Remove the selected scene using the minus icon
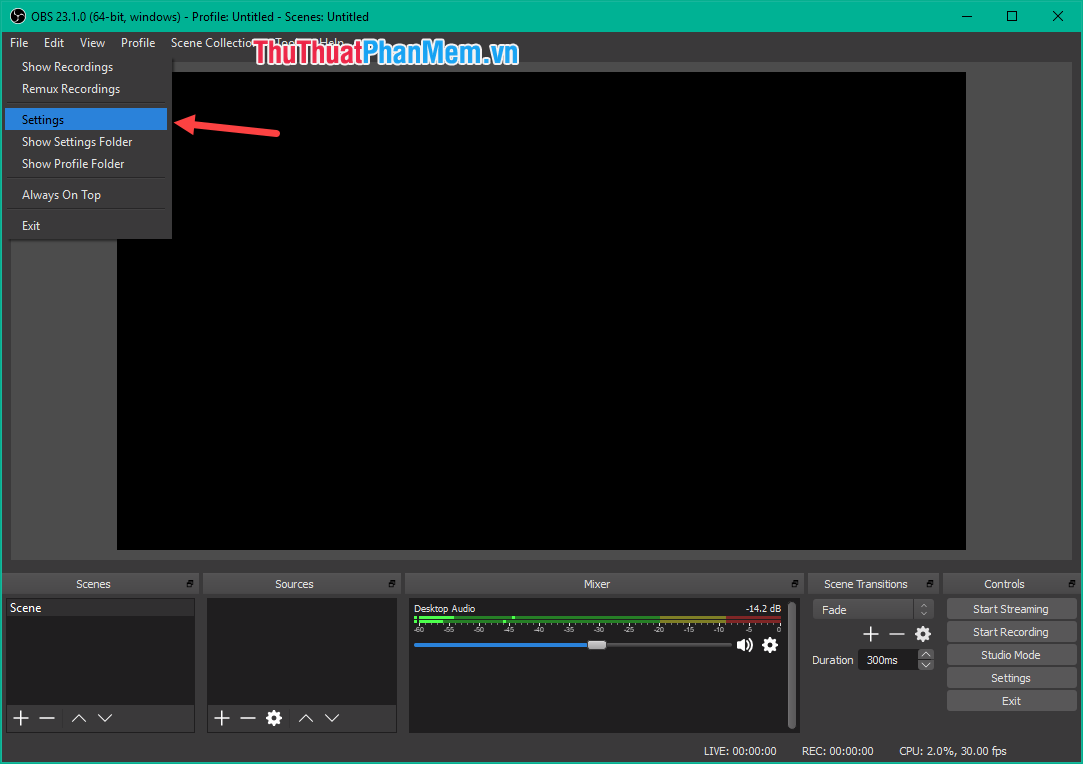Screen dimensions: 1083x764 pyautogui.click(x=46, y=717)
